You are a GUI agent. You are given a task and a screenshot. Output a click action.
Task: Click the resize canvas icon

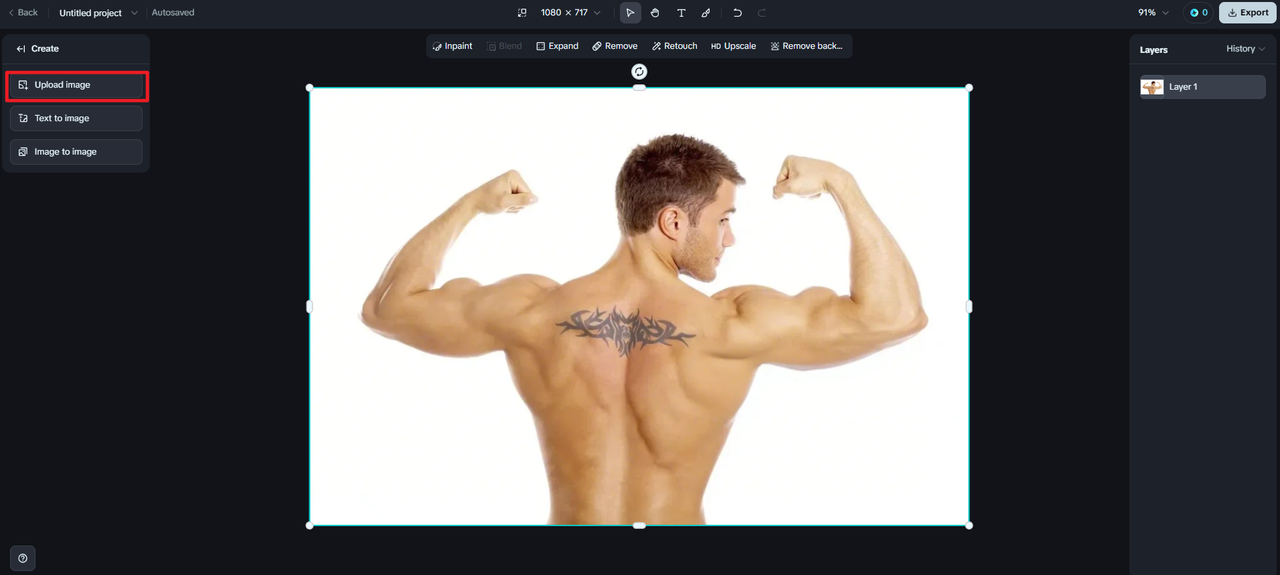click(522, 13)
